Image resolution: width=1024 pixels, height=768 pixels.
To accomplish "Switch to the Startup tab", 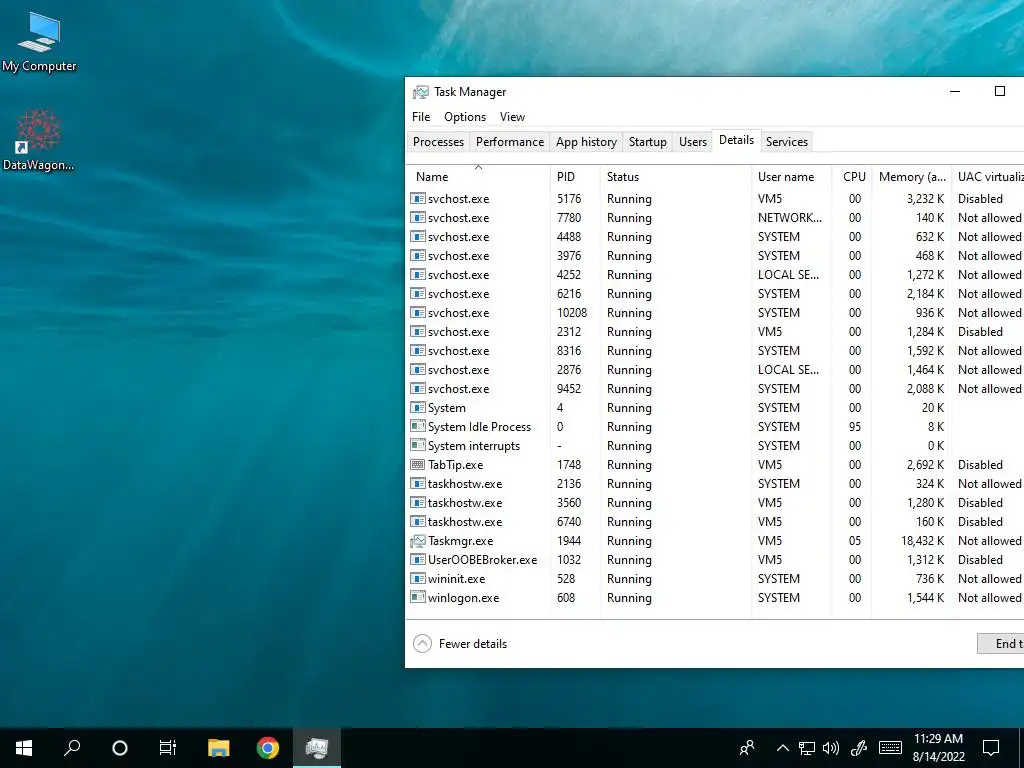I will pyautogui.click(x=648, y=142).
